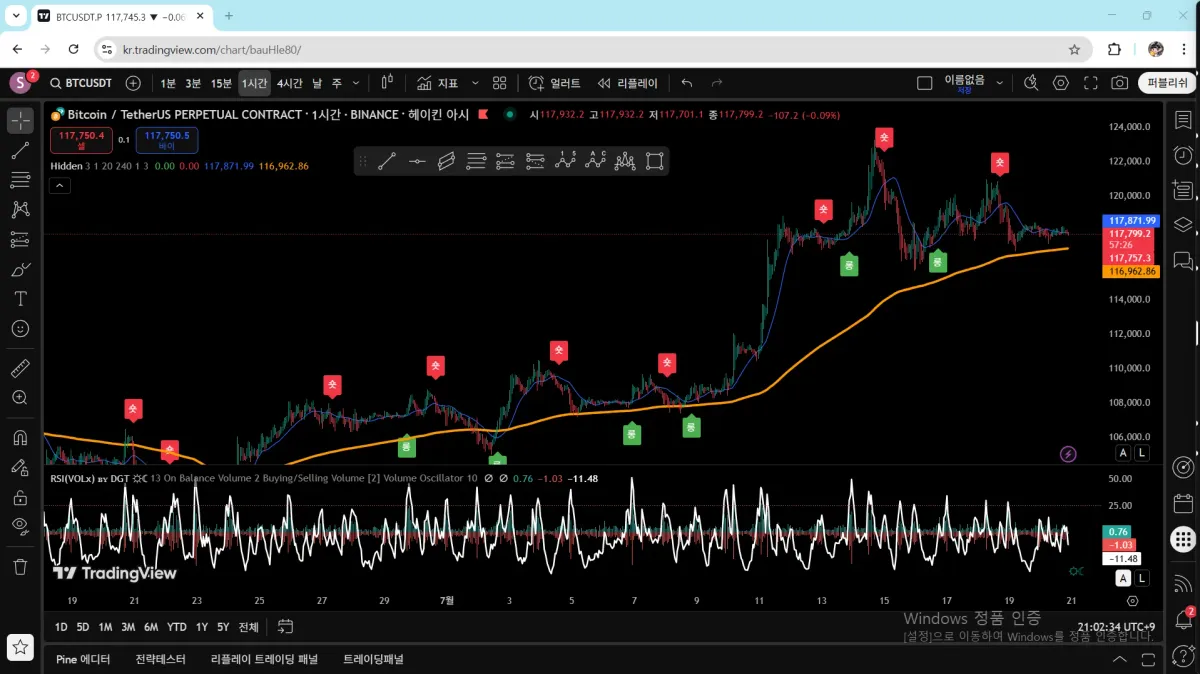The image size is (1200, 674).
Task: Switch to the Pine 에디터 tab
Action: (x=83, y=659)
